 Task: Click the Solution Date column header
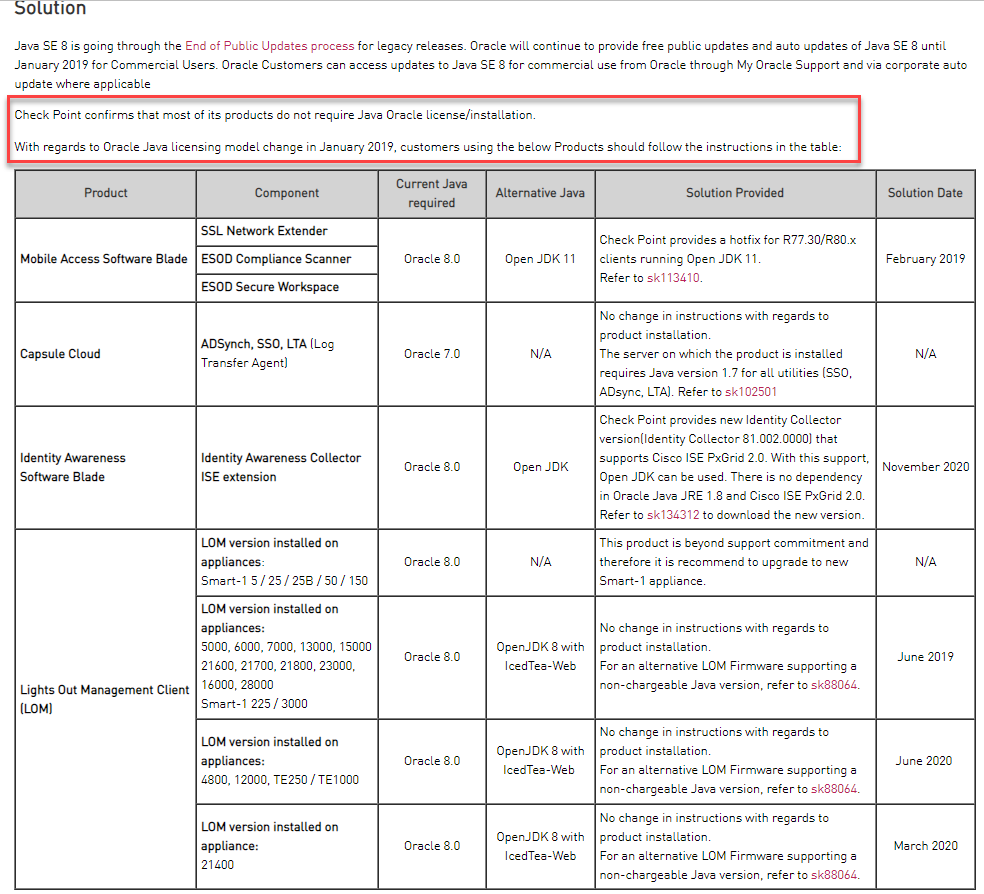[x=925, y=193]
